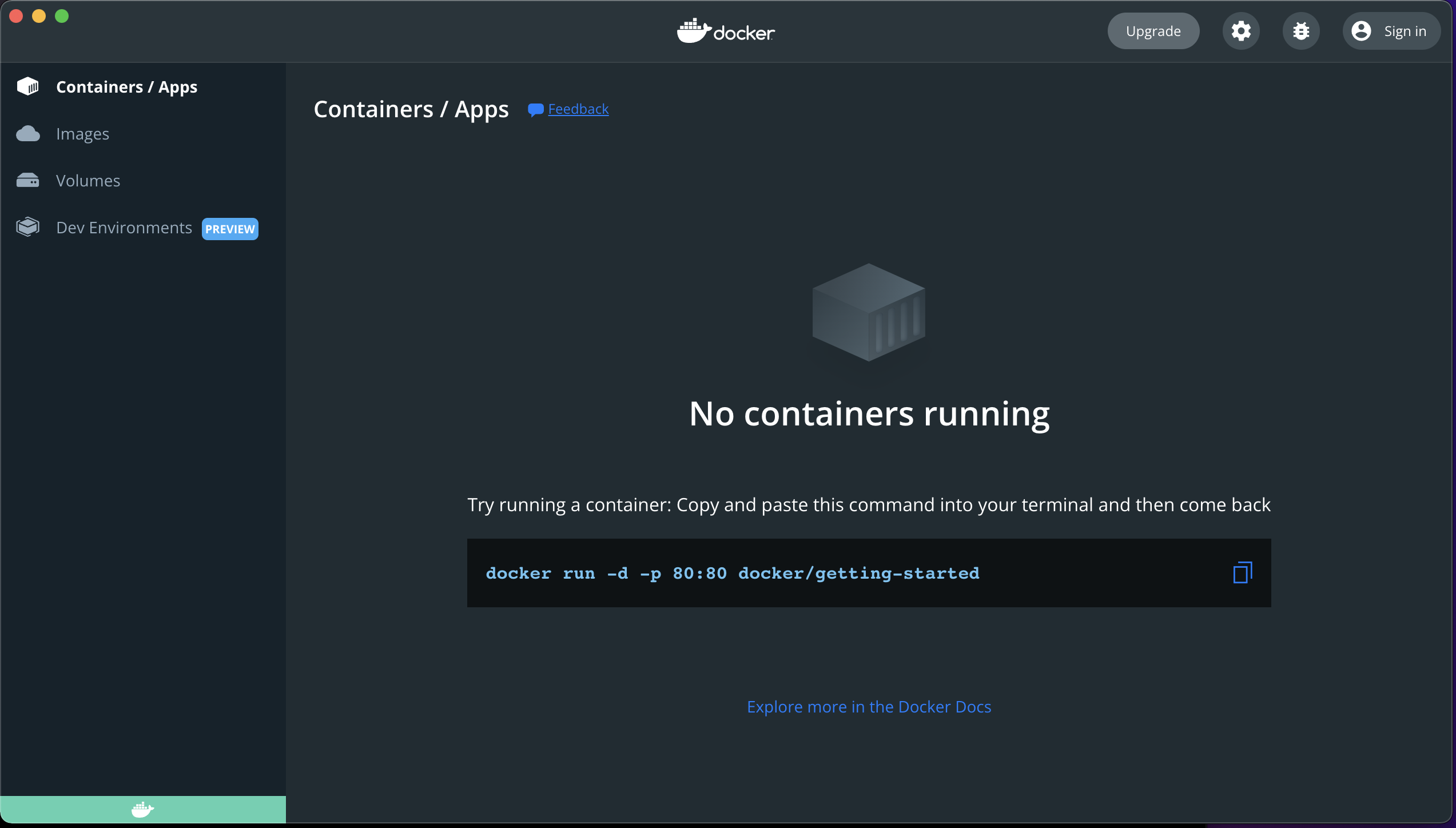The width and height of the screenshot is (1456, 828).
Task: Click the Dev Environments box icon
Action: (27, 227)
